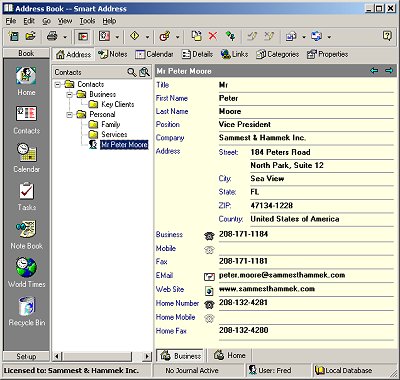Image resolution: width=400 pixels, height=380 pixels.
Task: Toggle the side panel toolbar button
Action: point(83,36)
